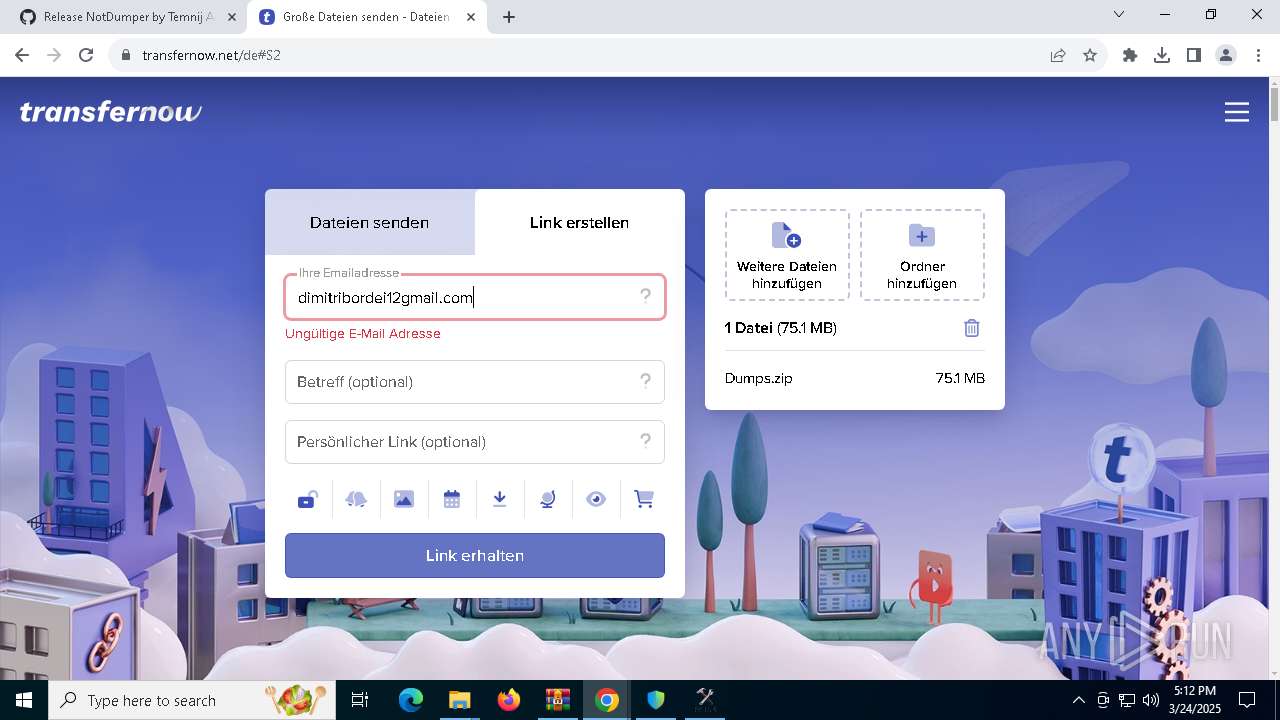The width and height of the screenshot is (1280, 720).
Task: Open the notification bells option
Action: 356,499
